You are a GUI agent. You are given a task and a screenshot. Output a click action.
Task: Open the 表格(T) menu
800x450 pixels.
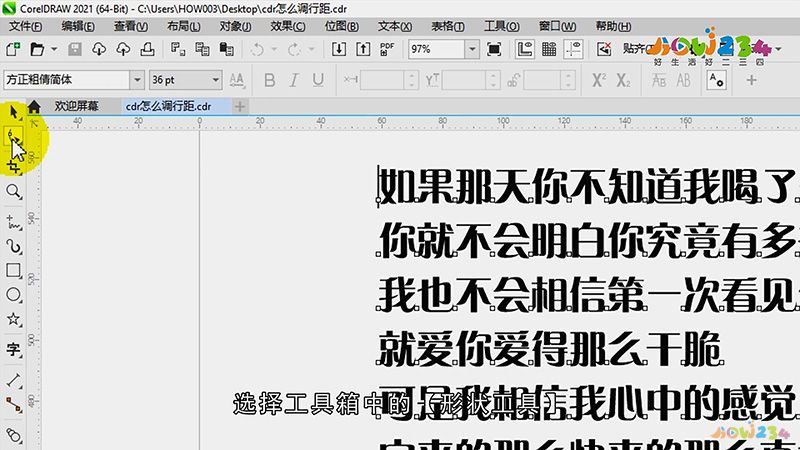(x=448, y=26)
